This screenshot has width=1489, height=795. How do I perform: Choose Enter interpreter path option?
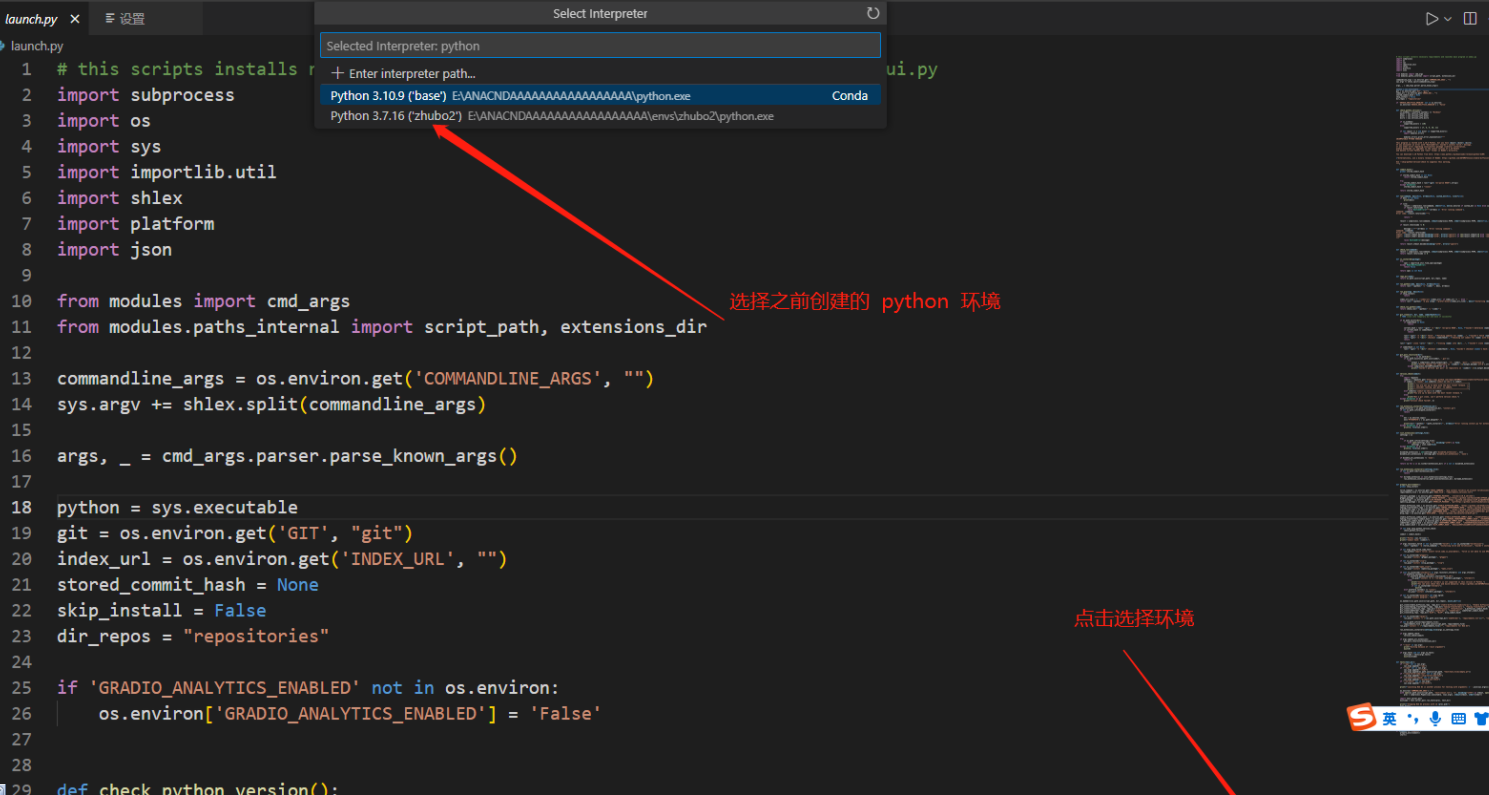[x=600, y=73]
